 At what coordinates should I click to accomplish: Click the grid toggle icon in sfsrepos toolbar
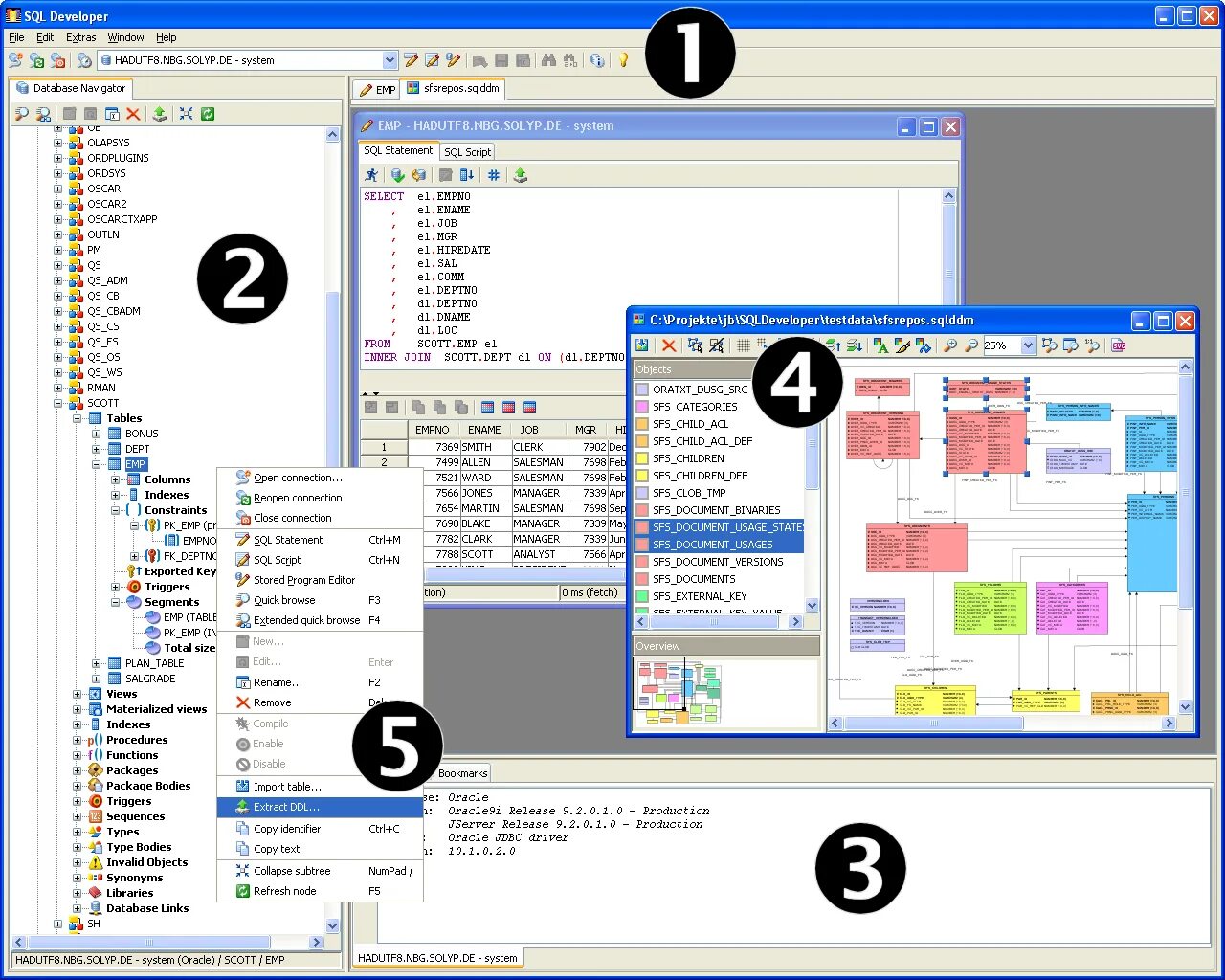point(744,345)
